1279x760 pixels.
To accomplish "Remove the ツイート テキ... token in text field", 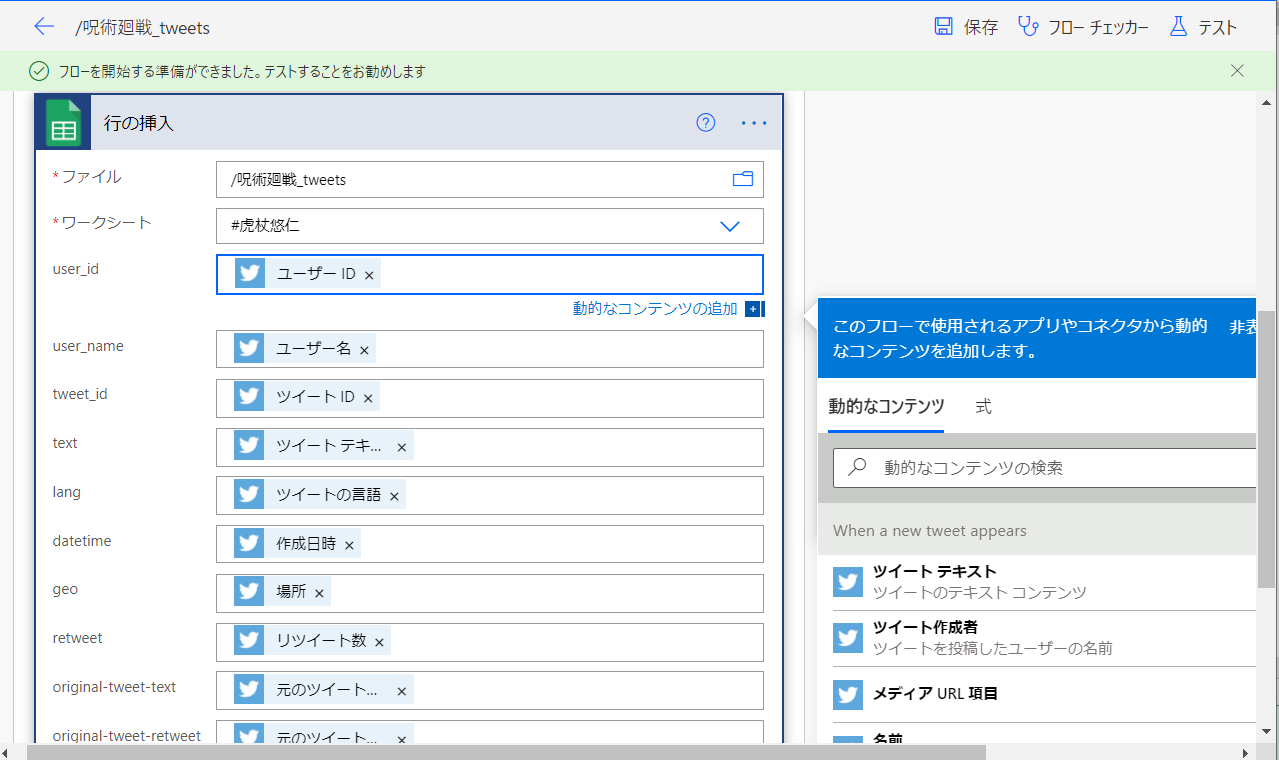I will pos(402,447).
